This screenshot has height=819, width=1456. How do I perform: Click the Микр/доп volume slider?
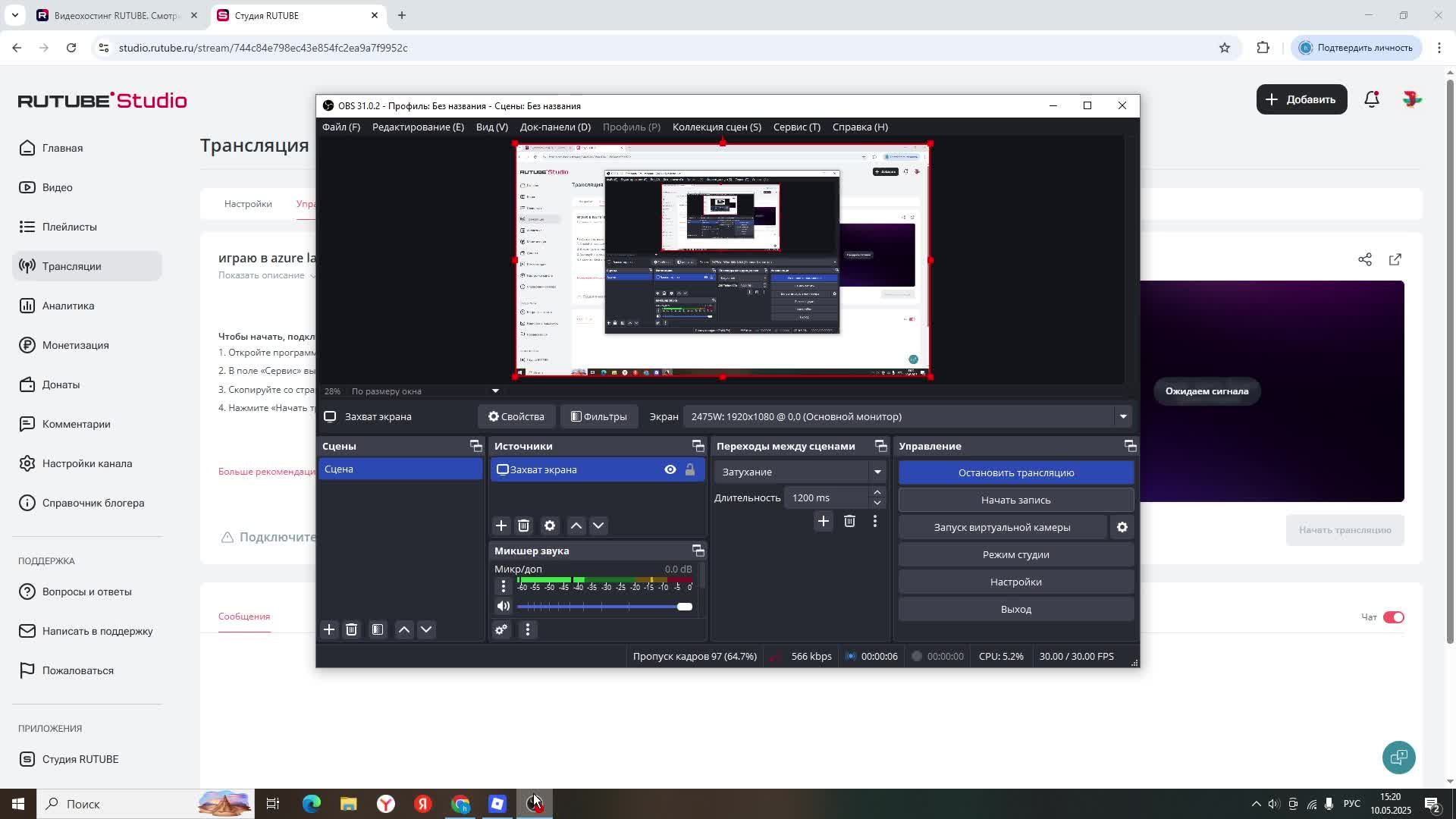[604, 607]
